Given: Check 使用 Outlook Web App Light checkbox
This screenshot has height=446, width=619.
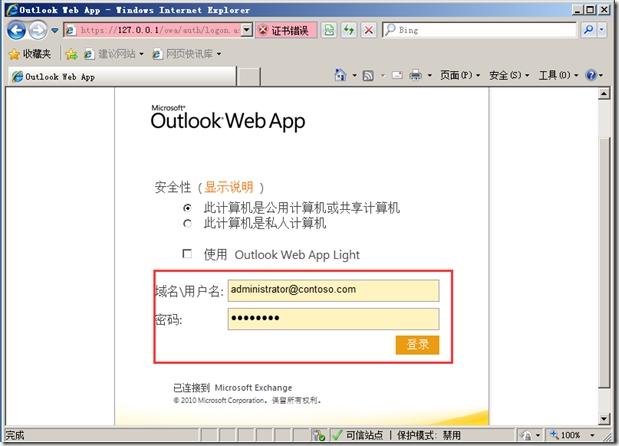Looking at the screenshot, I should (x=187, y=253).
